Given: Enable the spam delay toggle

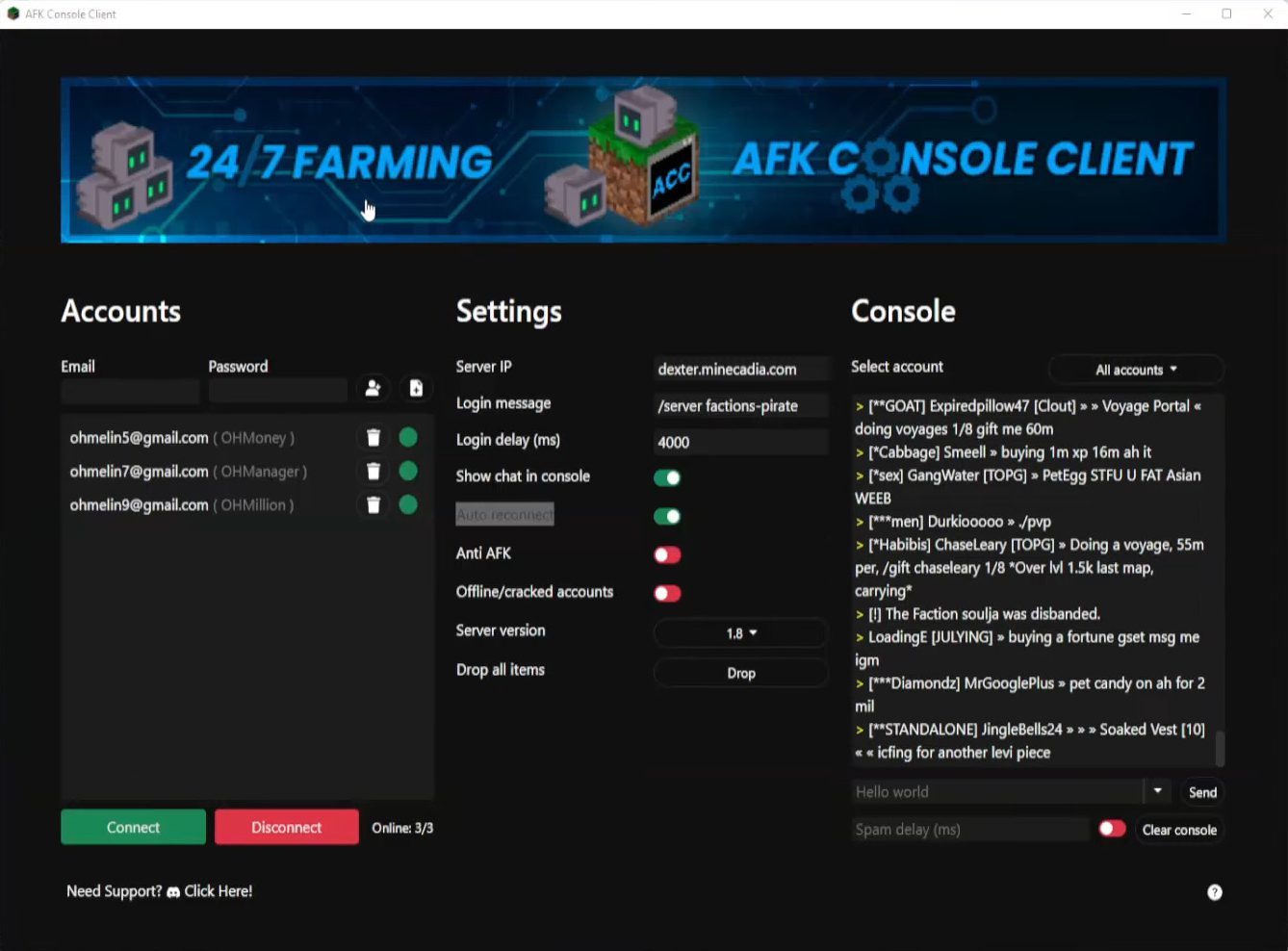Looking at the screenshot, I should coord(1112,829).
